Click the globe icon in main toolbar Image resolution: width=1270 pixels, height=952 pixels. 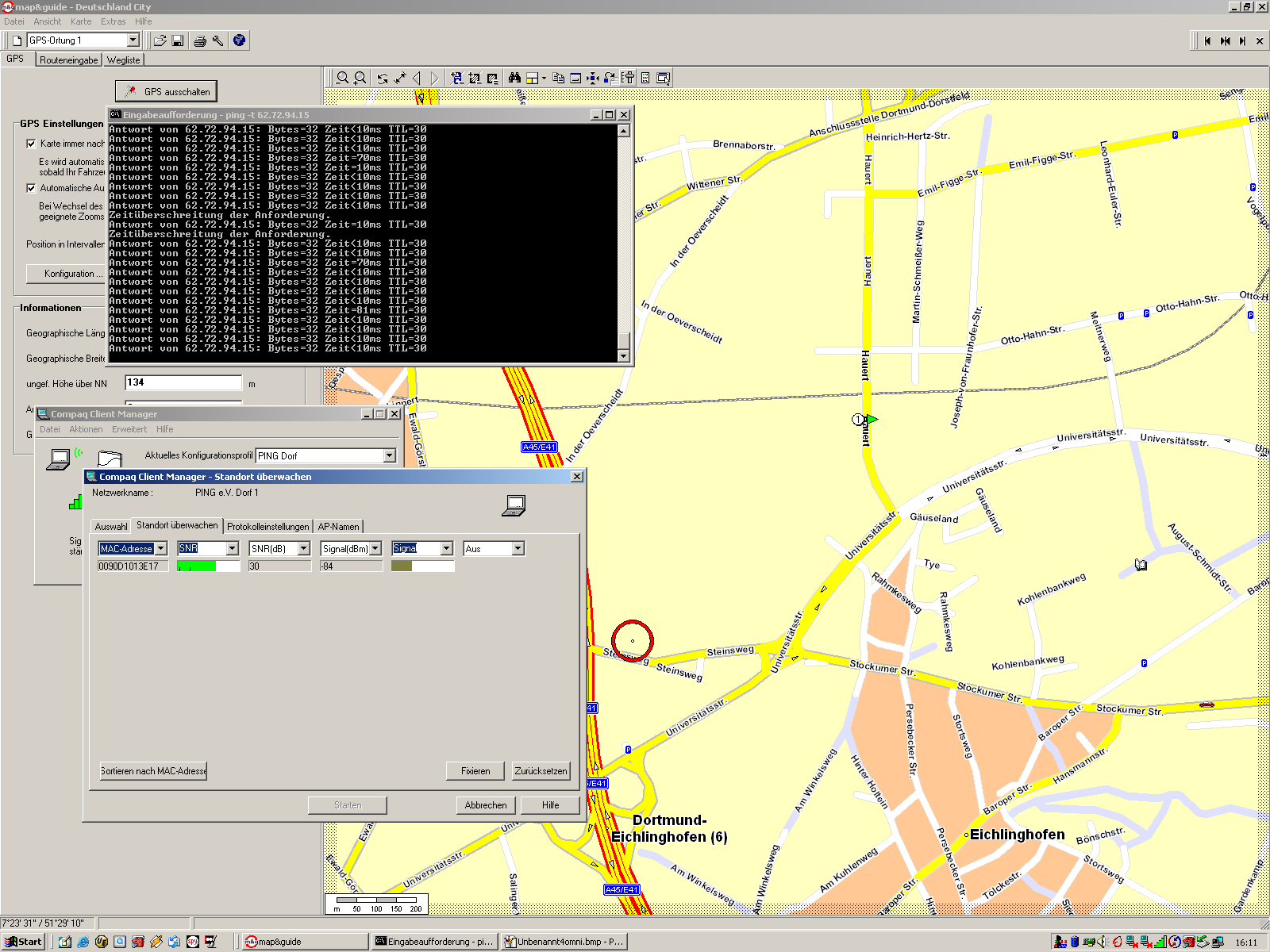point(239,40)
